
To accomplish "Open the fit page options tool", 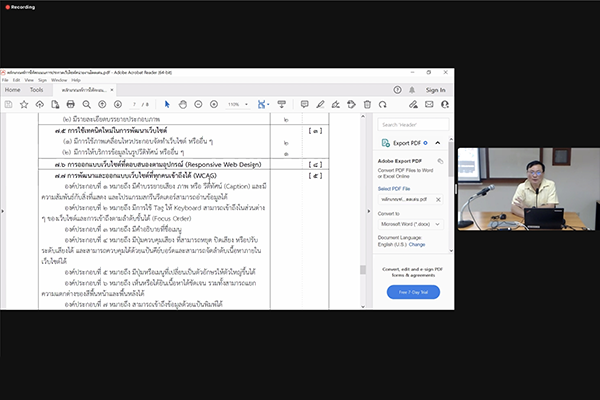I will 263,104.
